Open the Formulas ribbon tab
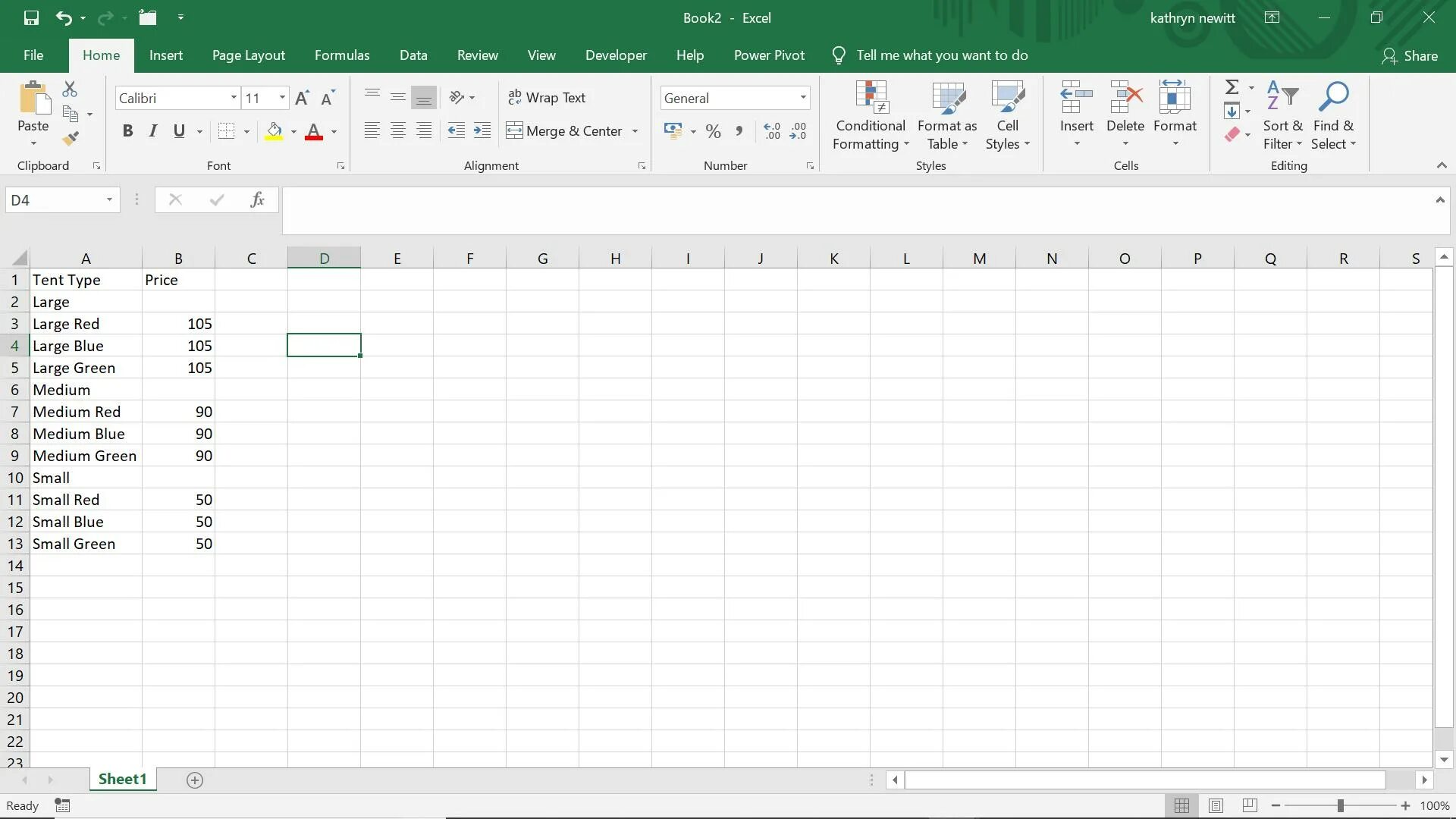The image size is (1456, 819). [x=342, y=55]
